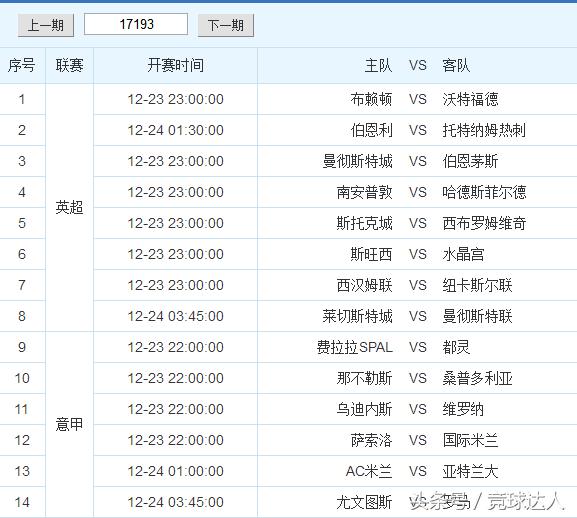Select row number 8 cell
Screen dimensions: 577x518
point(22,316)
